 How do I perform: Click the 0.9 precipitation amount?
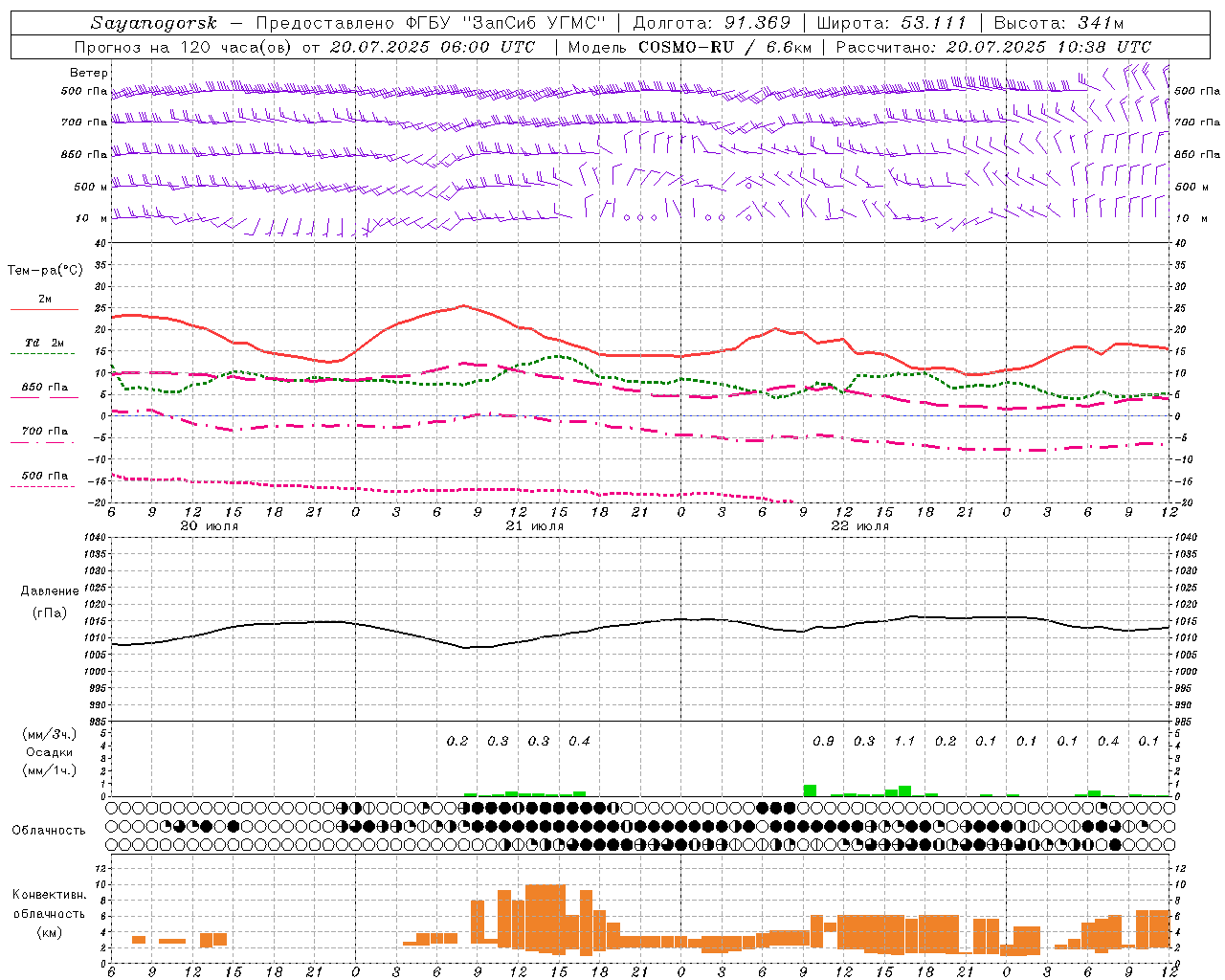tap(823, 741)
